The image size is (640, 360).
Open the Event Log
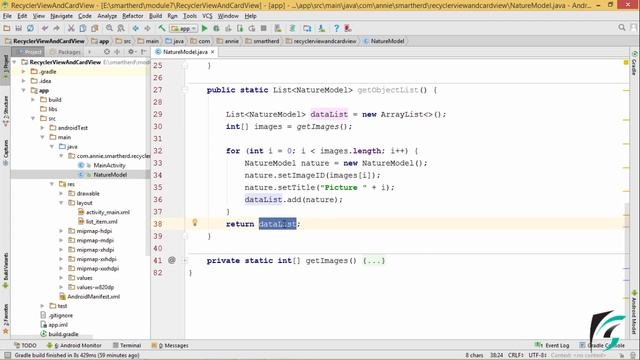click(x=552, y=345)
